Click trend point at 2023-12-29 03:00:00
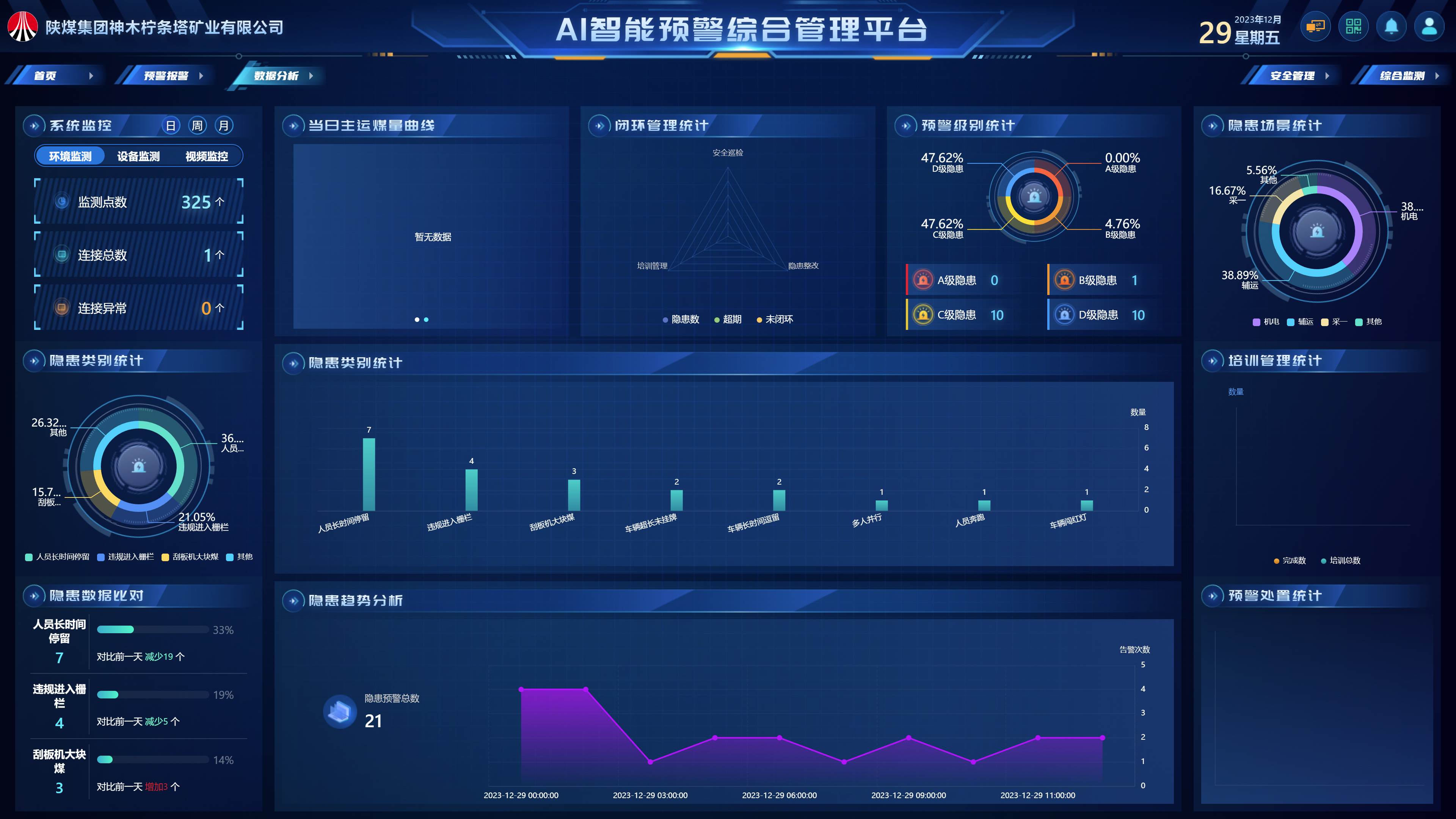 (x=650, y=762)
